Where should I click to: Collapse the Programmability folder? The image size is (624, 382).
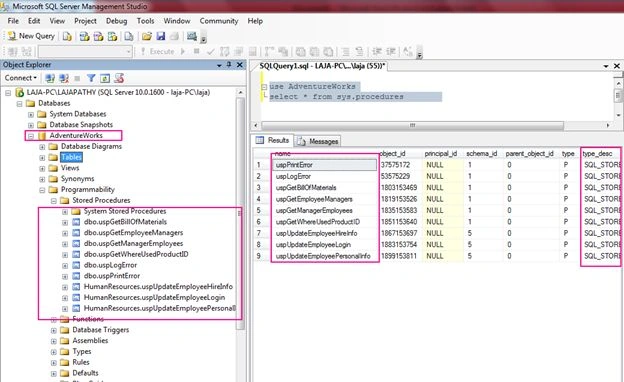point(42,190)
